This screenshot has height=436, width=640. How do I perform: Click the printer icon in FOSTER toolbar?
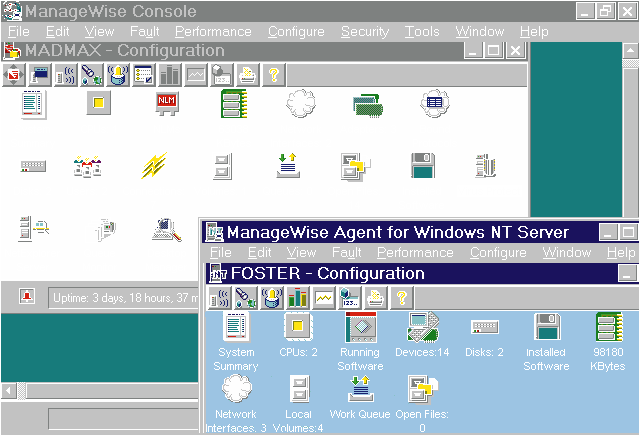tap(376, 298)
